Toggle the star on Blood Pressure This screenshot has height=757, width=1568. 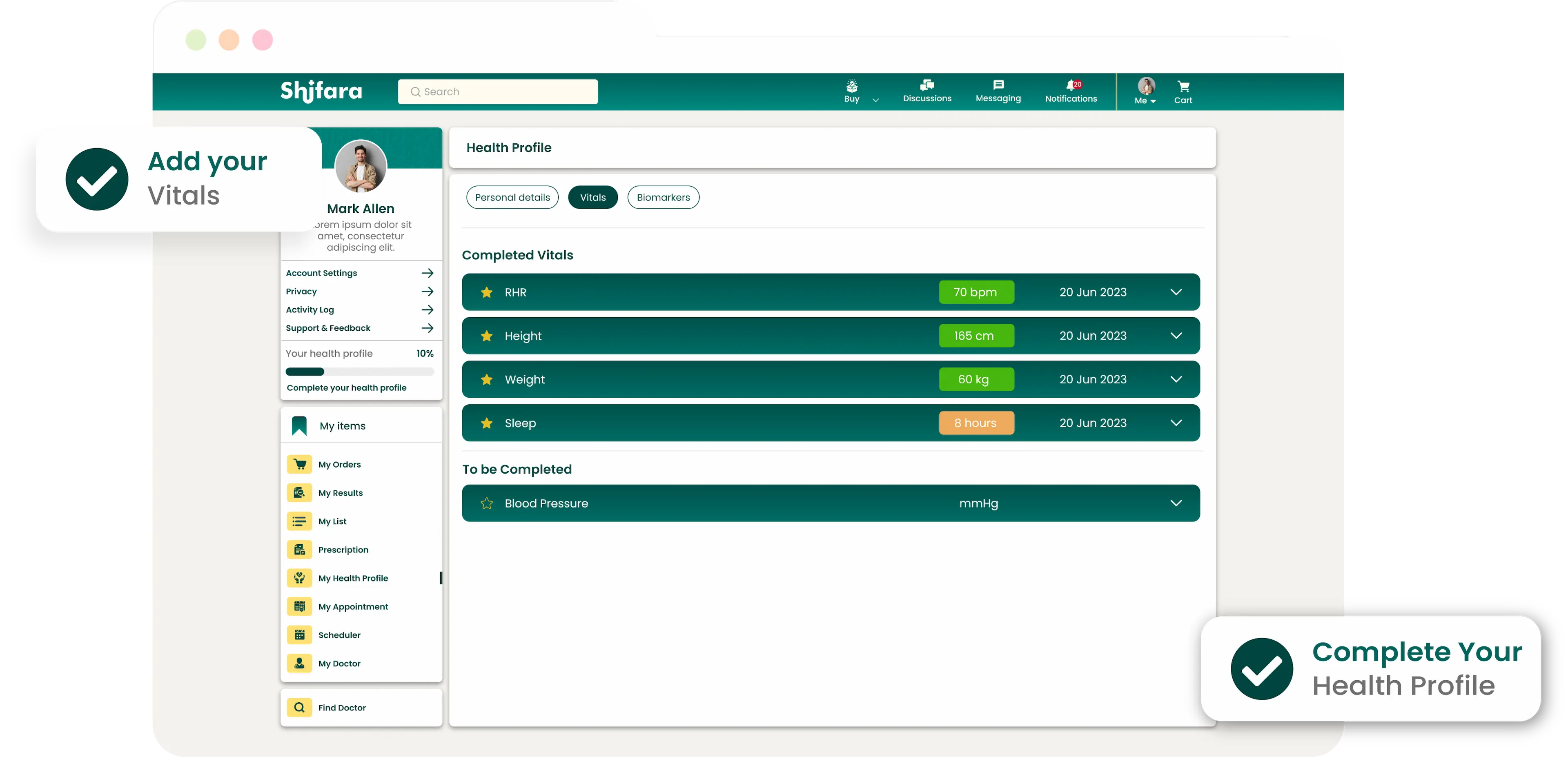tap(486, 503)
